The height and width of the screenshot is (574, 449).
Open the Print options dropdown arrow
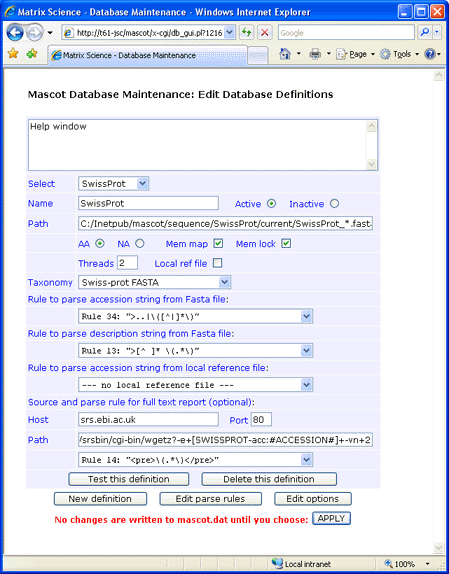click(329, 54)
